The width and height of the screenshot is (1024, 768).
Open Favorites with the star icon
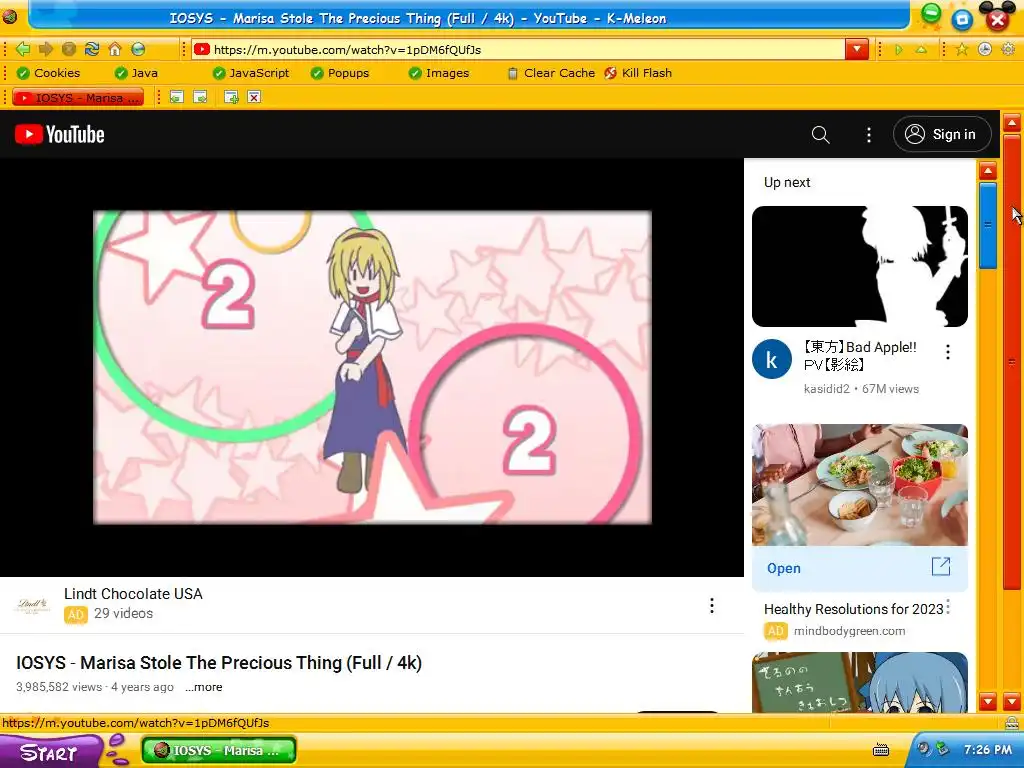tap(962, 49)
